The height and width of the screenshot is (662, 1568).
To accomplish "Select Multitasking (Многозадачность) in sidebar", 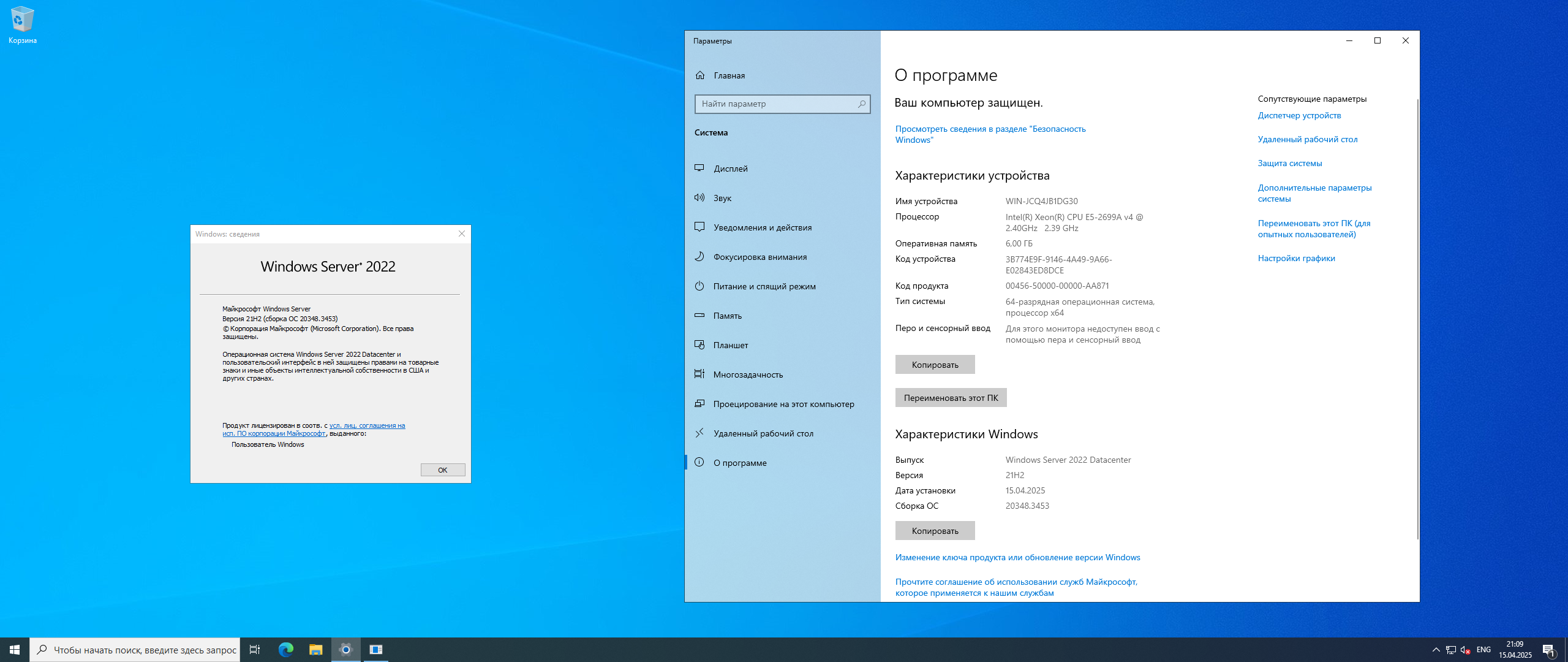I will 748,375.
